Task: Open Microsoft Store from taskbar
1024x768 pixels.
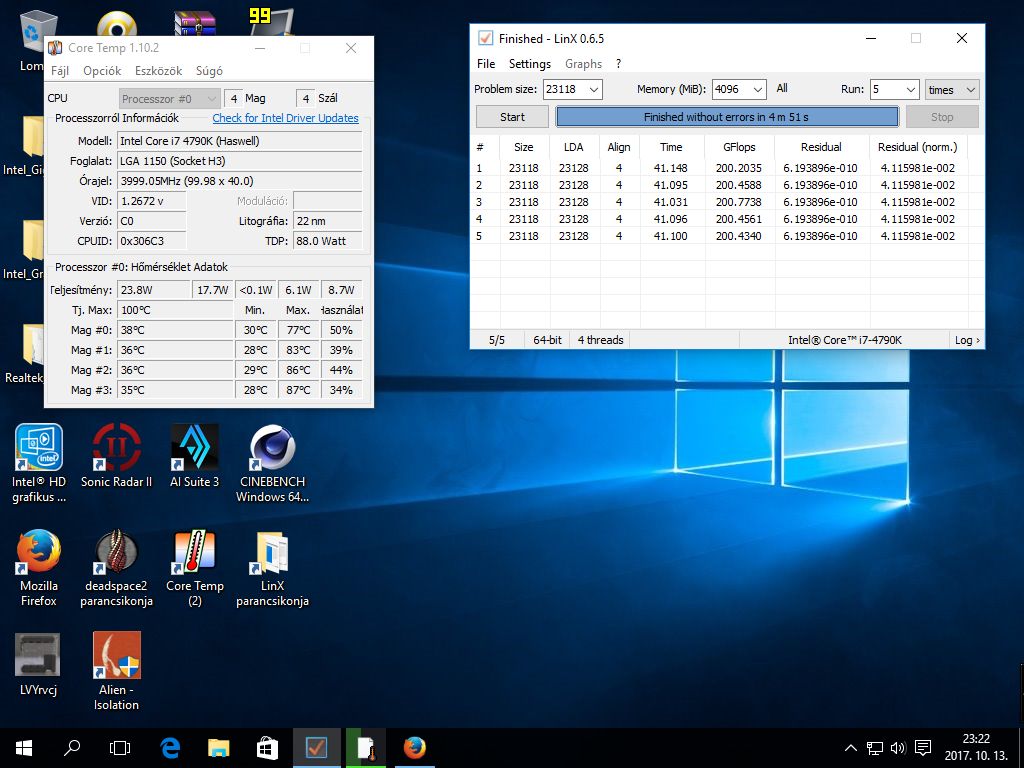Action: tap(268, 748)
